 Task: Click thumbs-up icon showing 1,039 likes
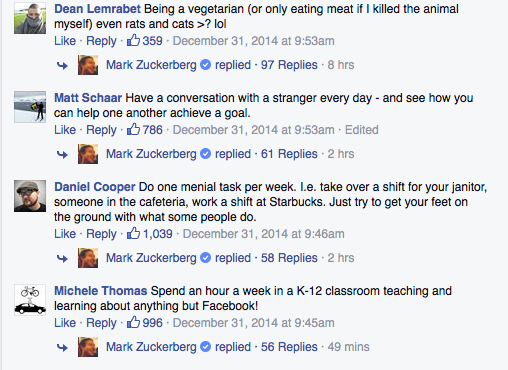(133, 233)
